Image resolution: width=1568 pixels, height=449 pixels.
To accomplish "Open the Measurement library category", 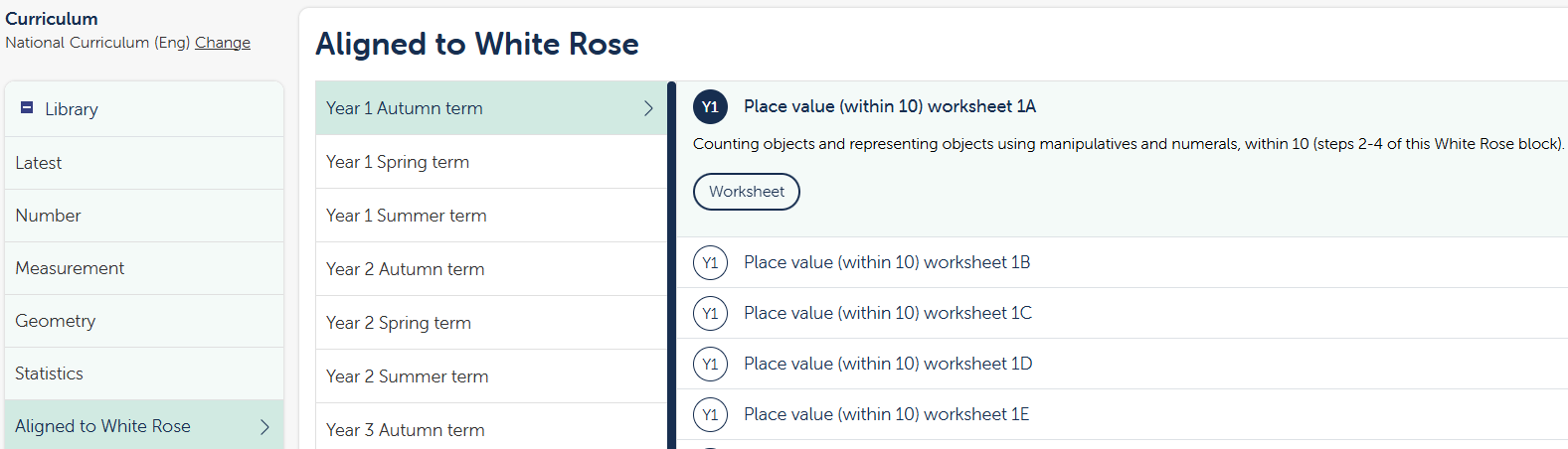I will 144,268.
